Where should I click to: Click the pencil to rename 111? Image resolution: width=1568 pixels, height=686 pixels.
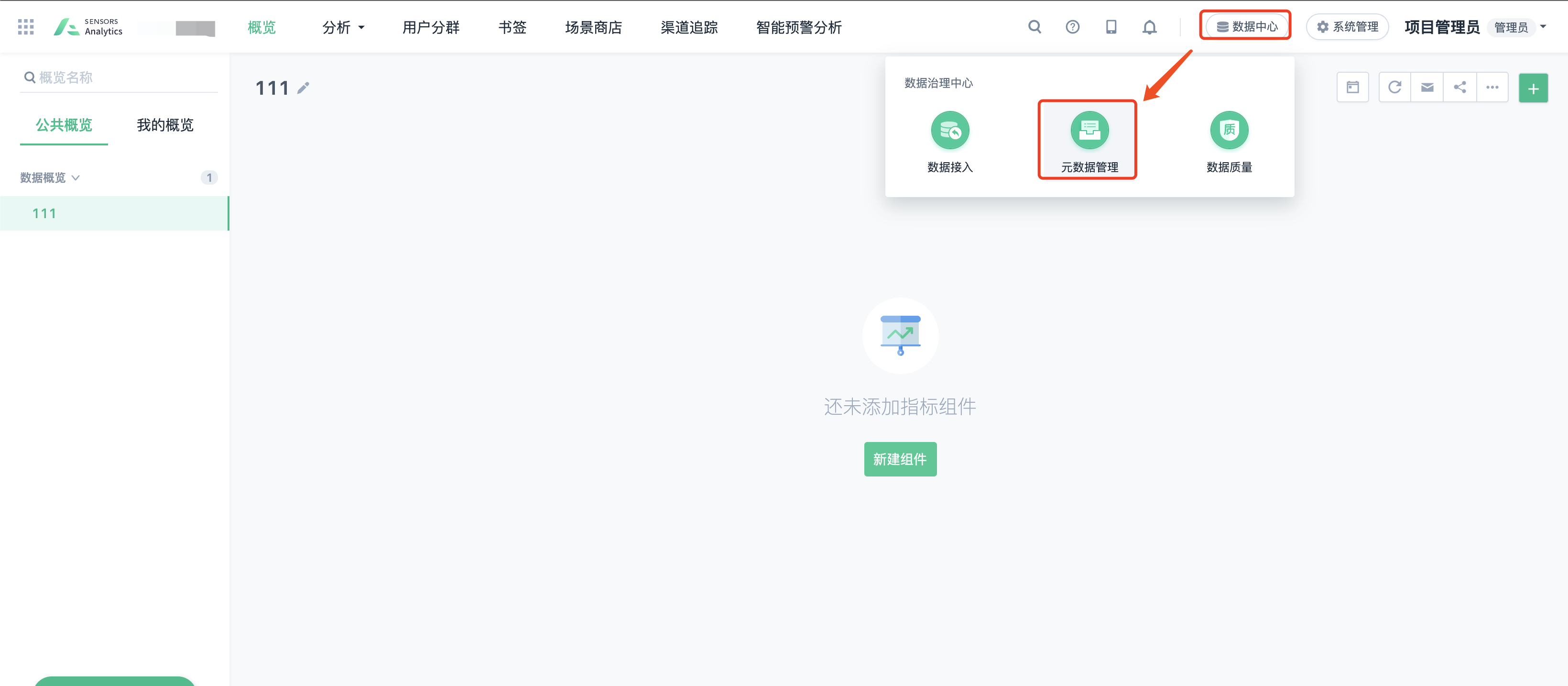pos(303,89)
